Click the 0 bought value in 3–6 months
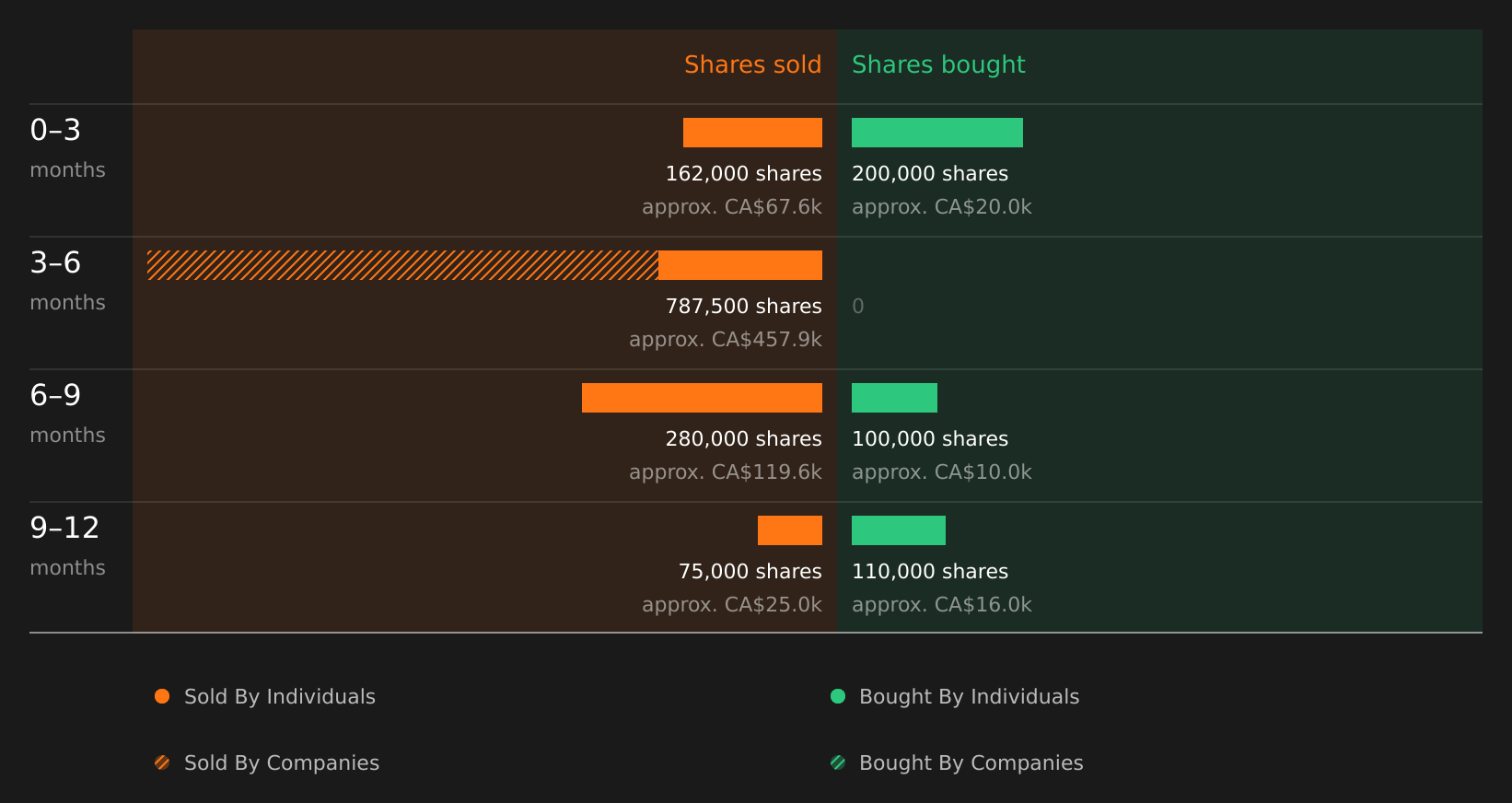The height and width of the screenshot is (803, 1512). click(858, 307)
